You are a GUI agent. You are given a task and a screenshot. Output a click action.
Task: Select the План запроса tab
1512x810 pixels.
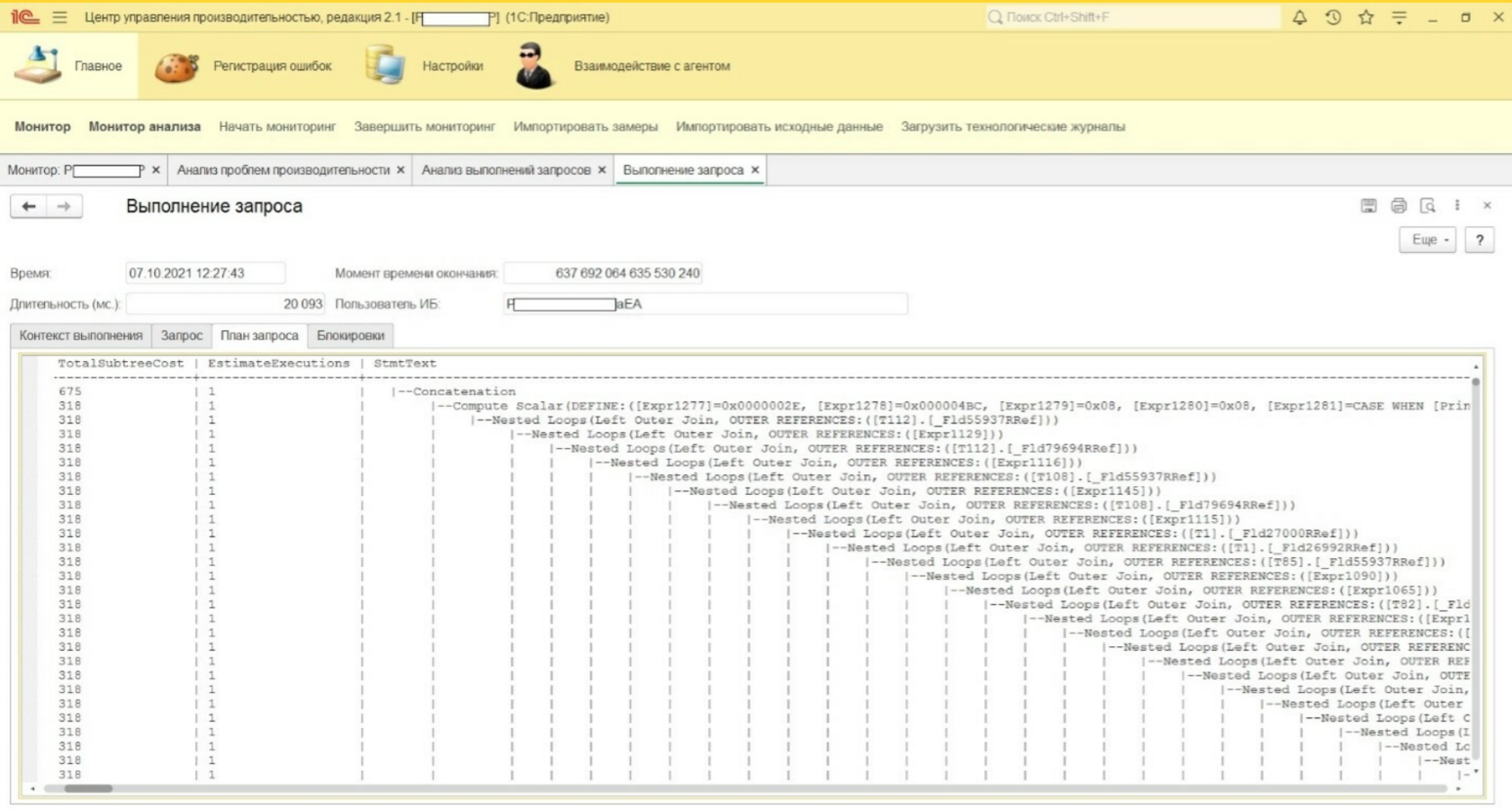[x=259, y=336]
